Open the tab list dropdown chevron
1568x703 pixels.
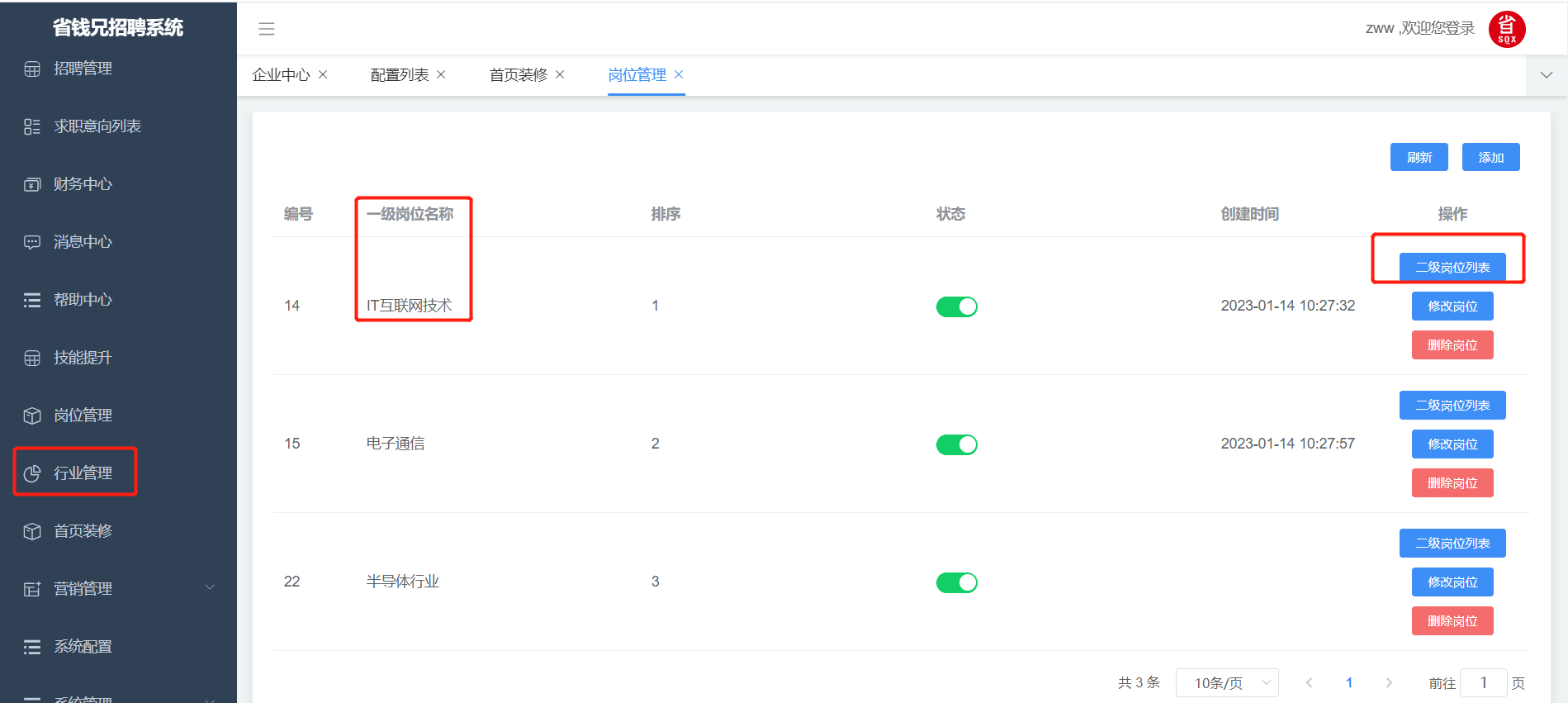[x=1546, y=75]
